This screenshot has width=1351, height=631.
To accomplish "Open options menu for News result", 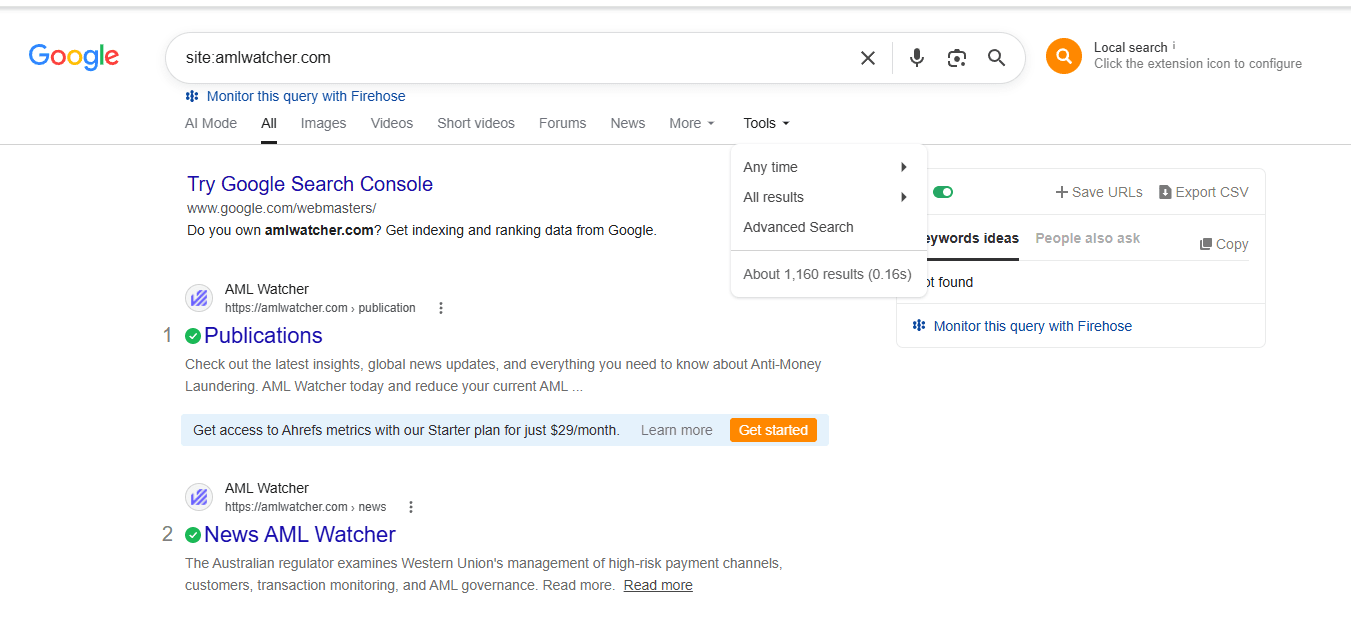I will [411, 507].
